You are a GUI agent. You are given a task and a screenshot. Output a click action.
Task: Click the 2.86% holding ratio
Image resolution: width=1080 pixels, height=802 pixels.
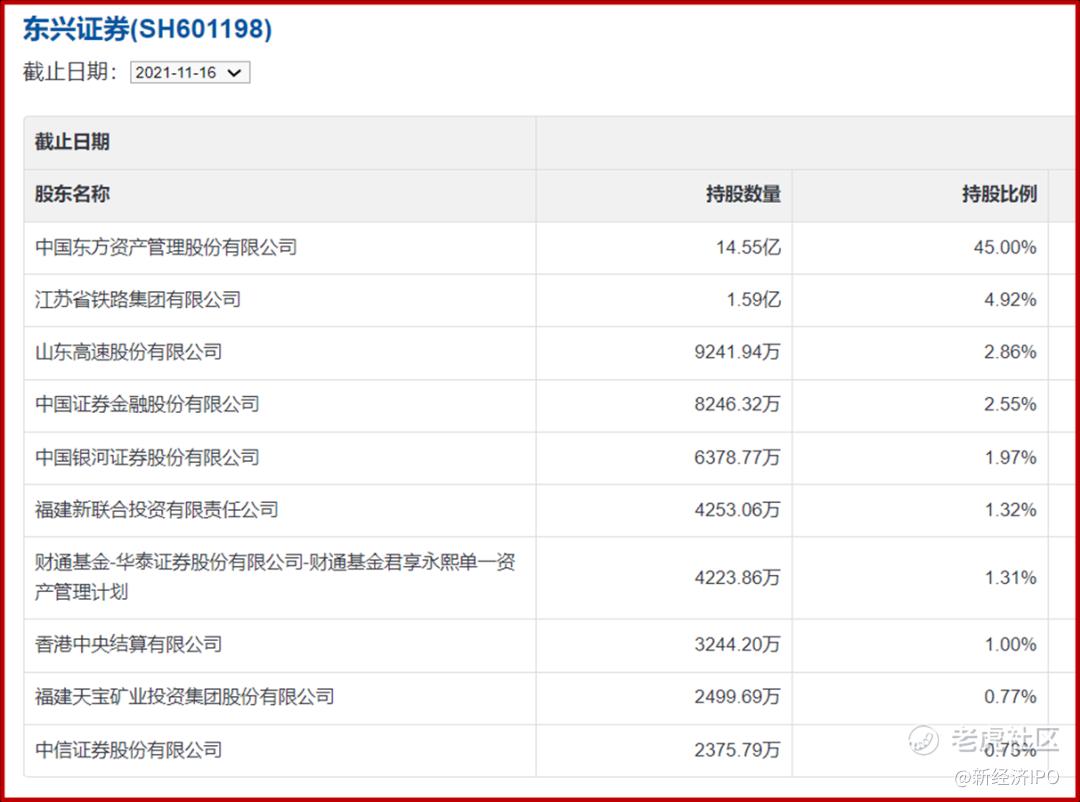(1010, 352)
